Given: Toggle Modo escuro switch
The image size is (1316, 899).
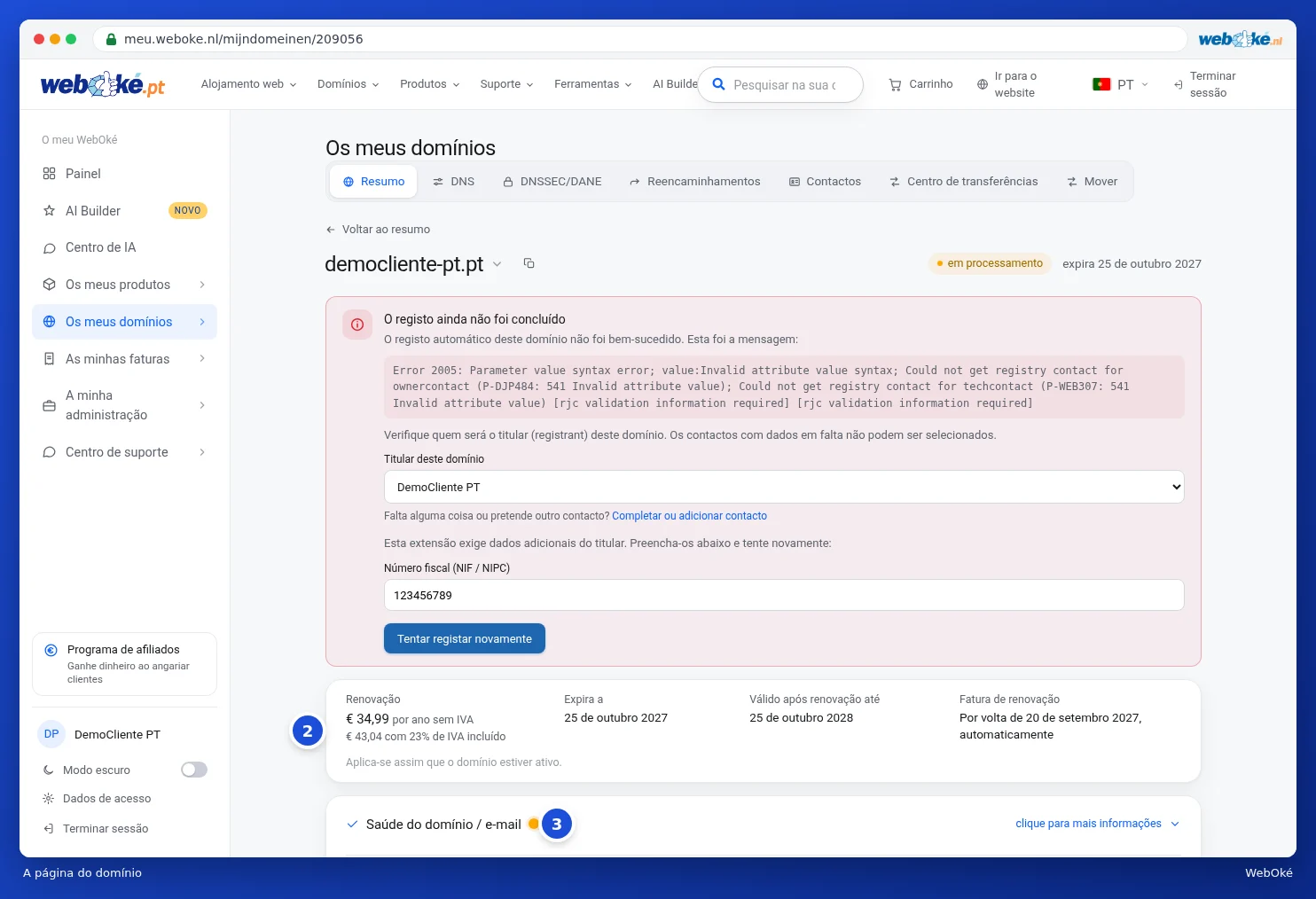Looking at the screenshot, I should [x=194, y=770].
